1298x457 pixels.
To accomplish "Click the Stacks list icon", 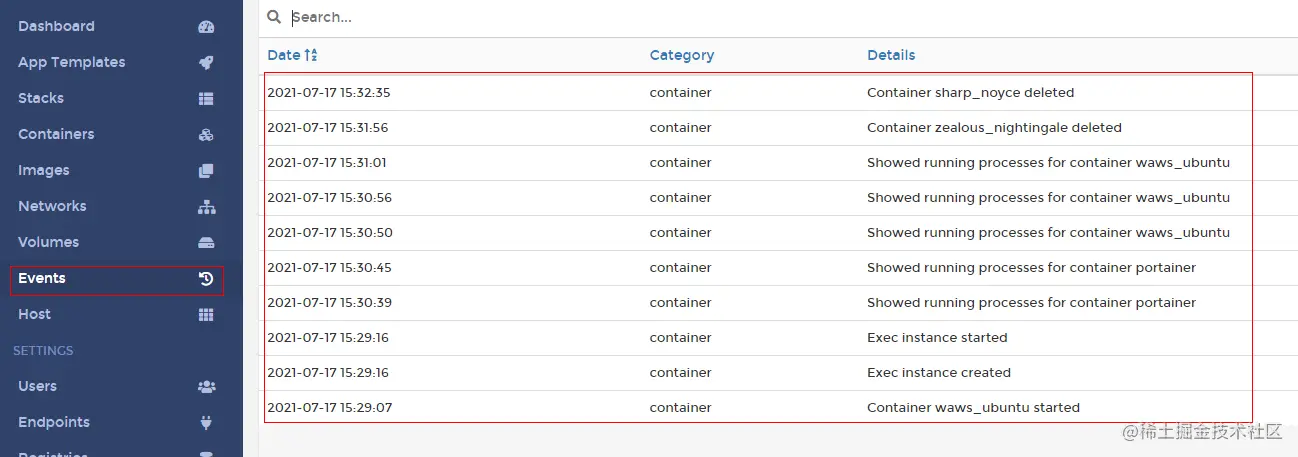I will tap(206, 99).
